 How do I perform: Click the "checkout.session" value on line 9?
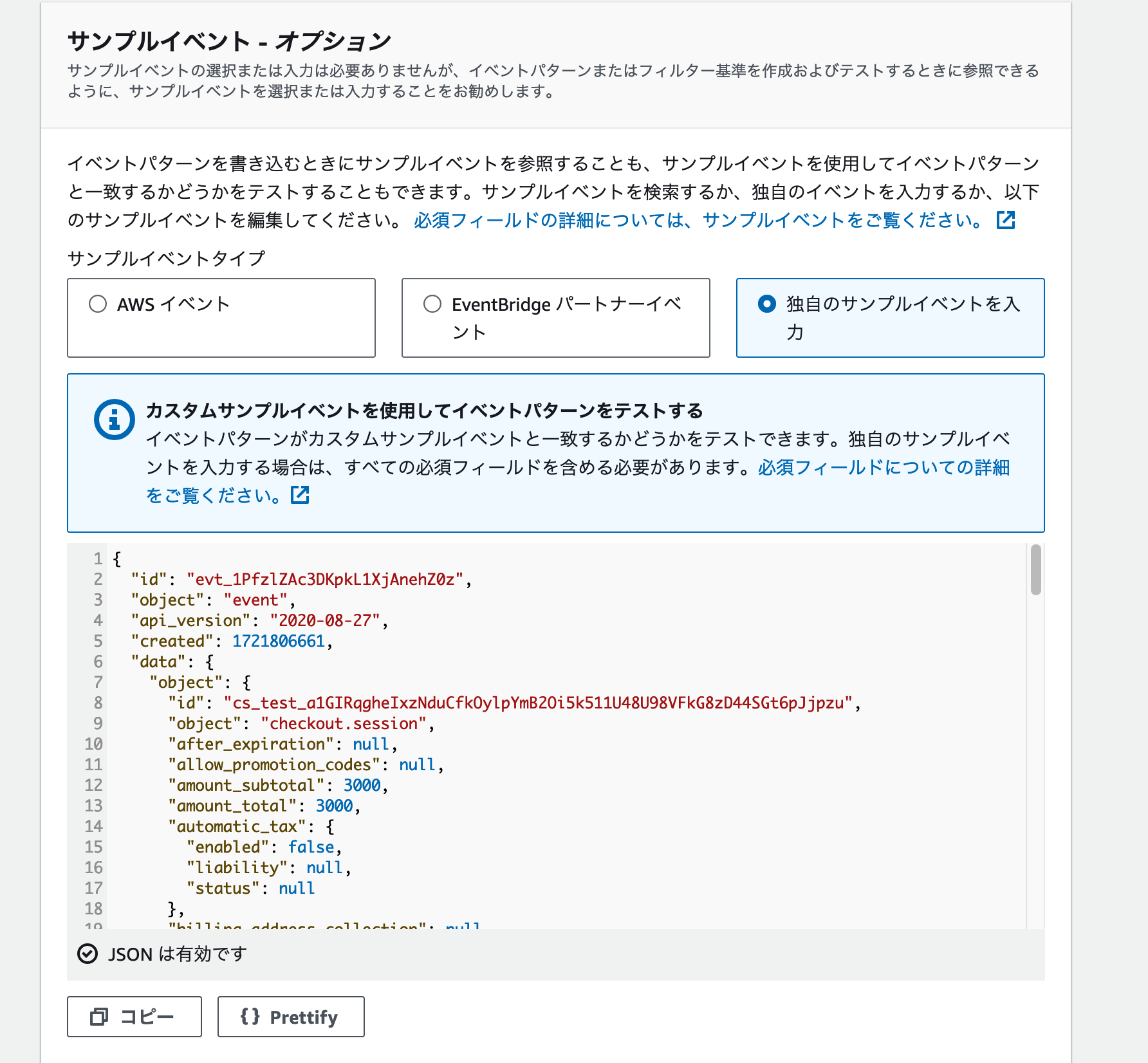[344, 723]
